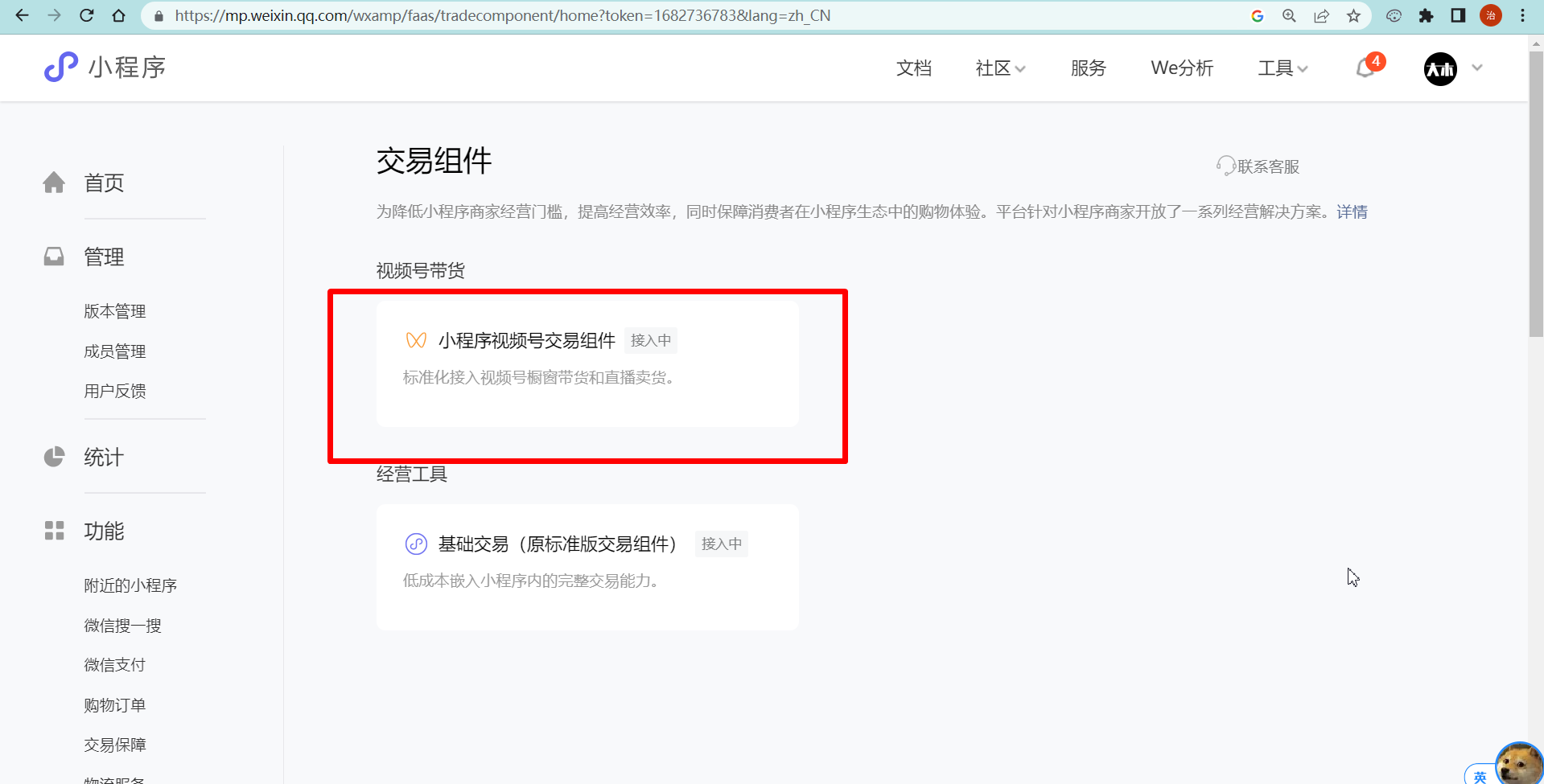This screenshot has width=1544, height=784.
Task: Share this page
Action: [1321, 16]
